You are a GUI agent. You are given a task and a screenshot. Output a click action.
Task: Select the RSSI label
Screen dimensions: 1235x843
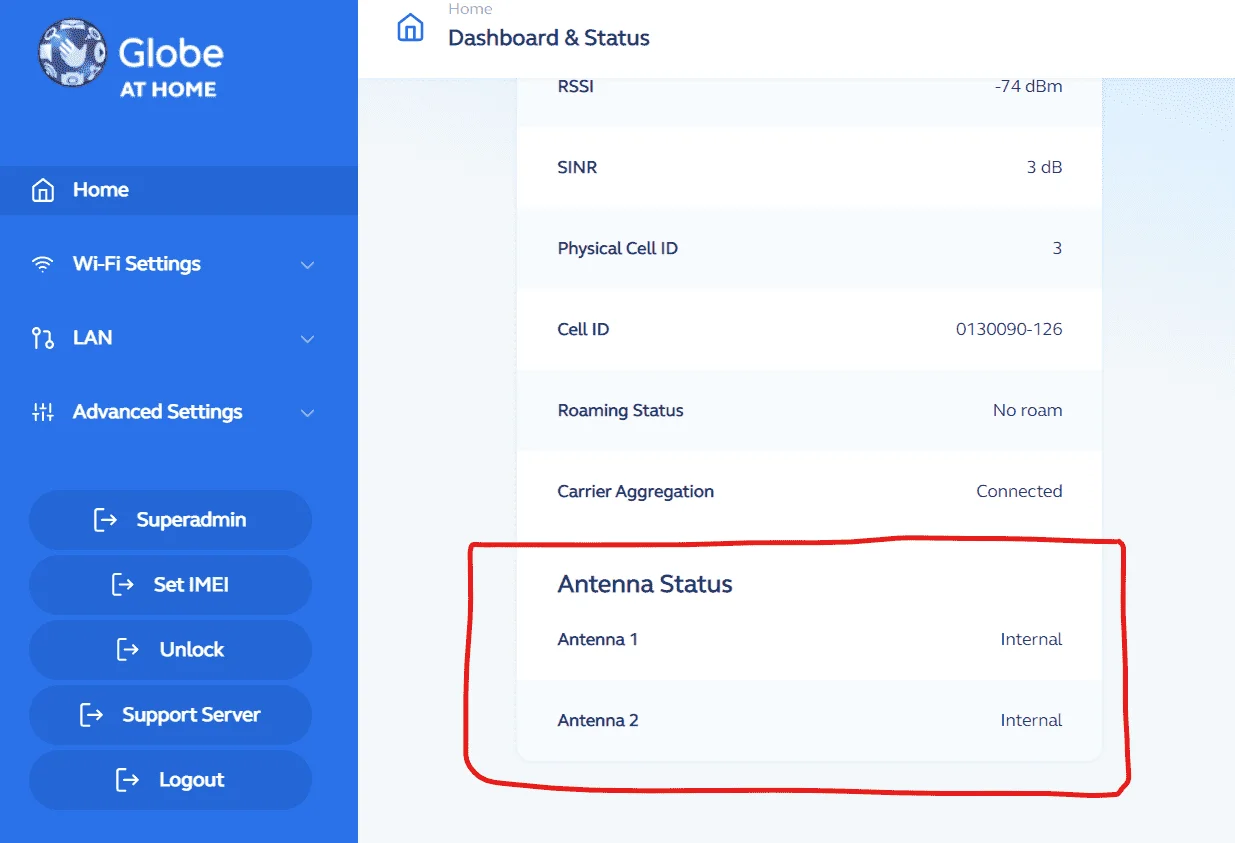coord(575,86)
